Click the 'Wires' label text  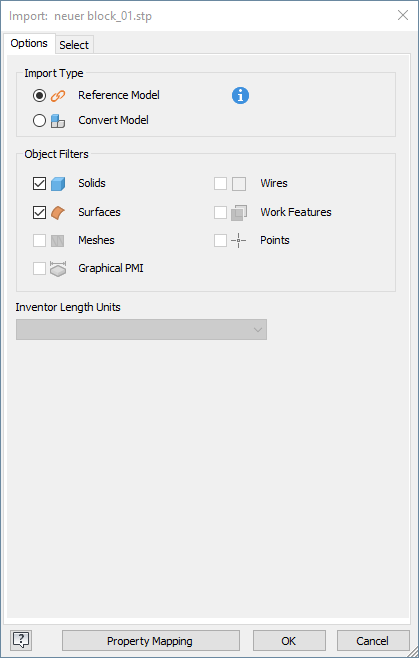274,183
